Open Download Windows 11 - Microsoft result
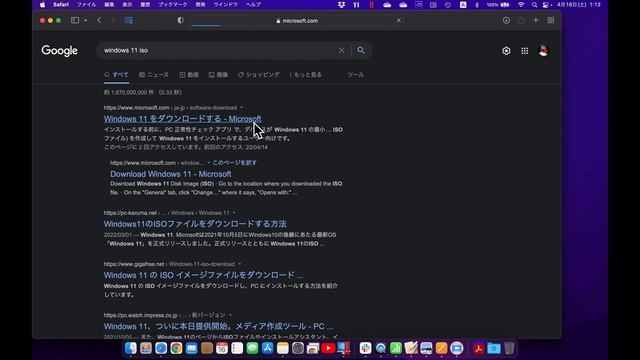 point(171,174)
